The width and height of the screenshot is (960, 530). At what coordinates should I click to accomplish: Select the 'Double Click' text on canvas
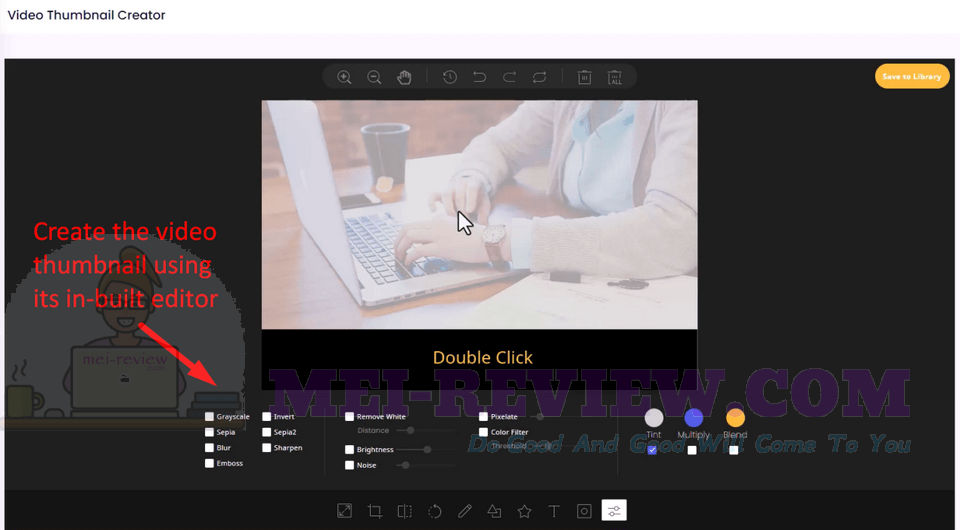click(x=482, y=357)
